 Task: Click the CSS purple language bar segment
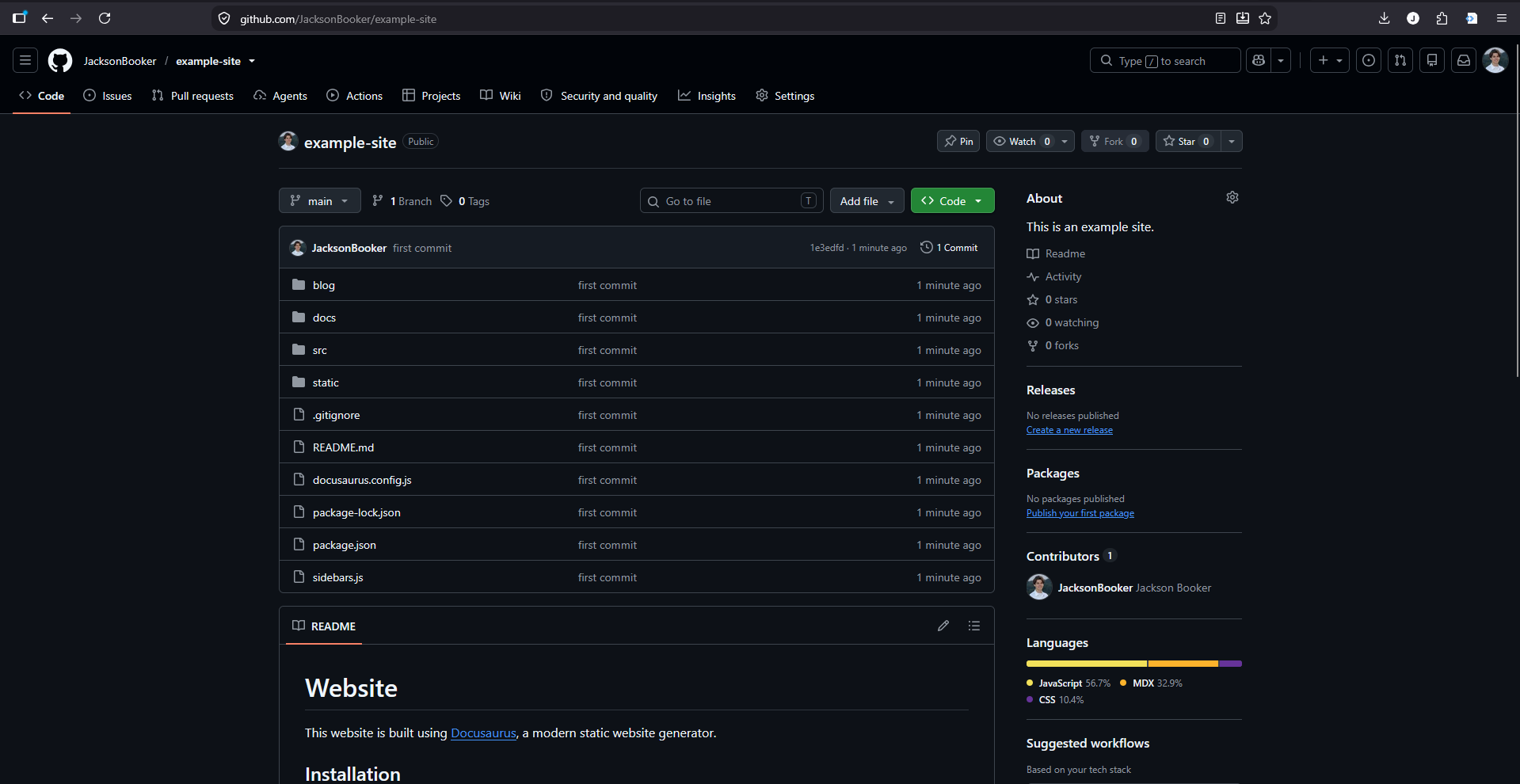coord(1231,664)
